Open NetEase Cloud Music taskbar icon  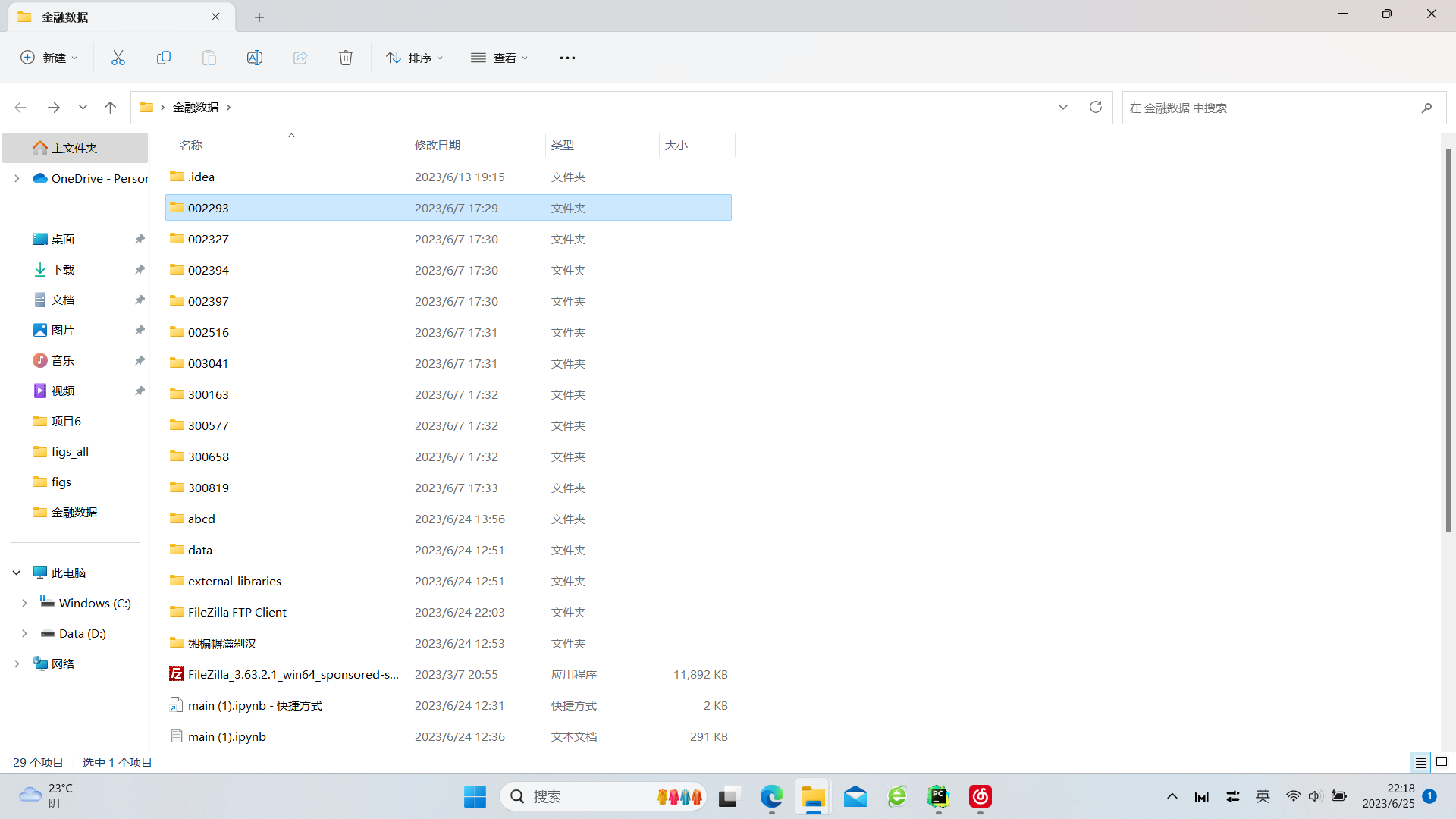point(981,796)
